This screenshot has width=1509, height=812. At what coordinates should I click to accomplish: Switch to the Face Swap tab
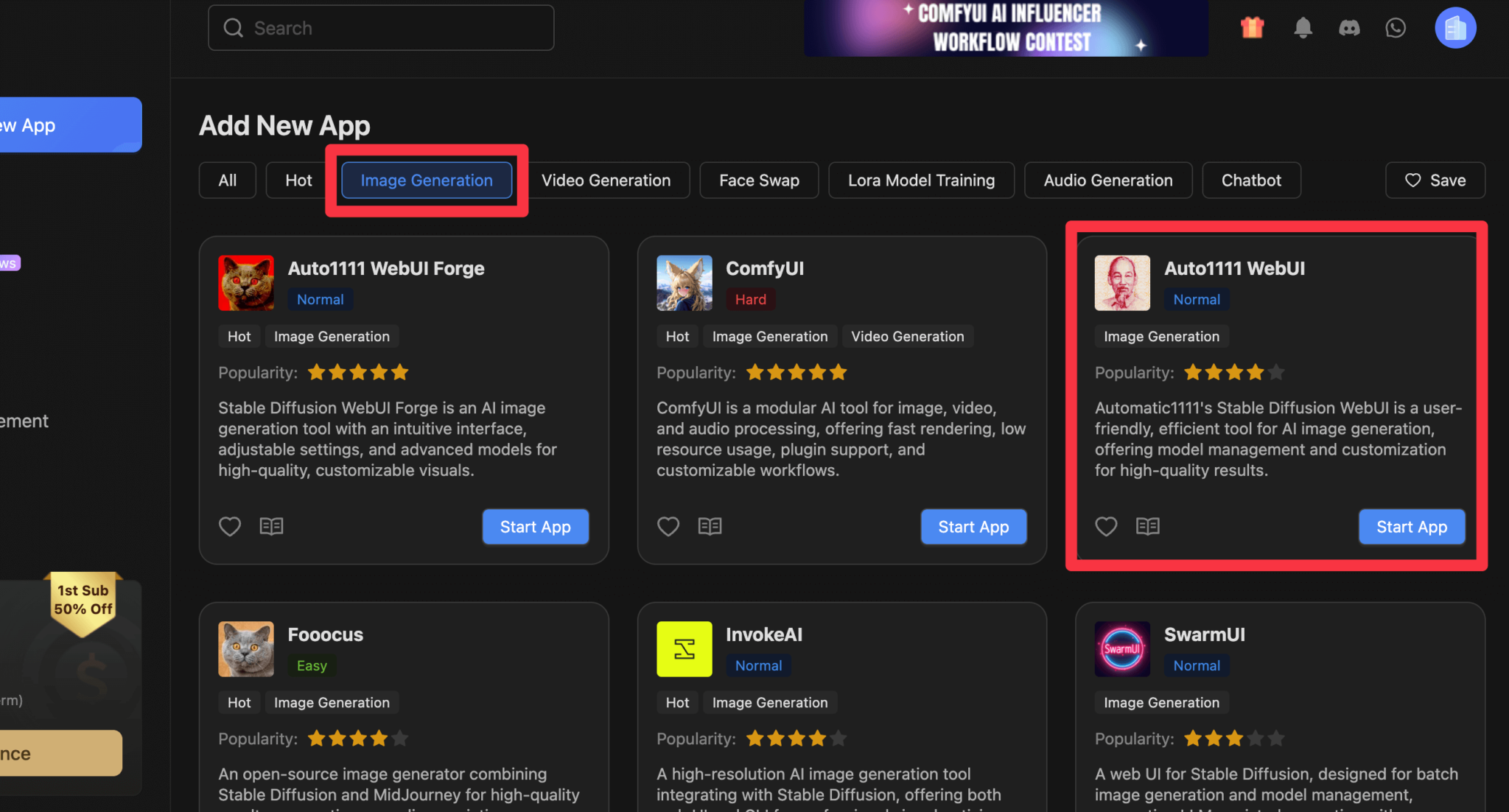(x=759, y=181)
